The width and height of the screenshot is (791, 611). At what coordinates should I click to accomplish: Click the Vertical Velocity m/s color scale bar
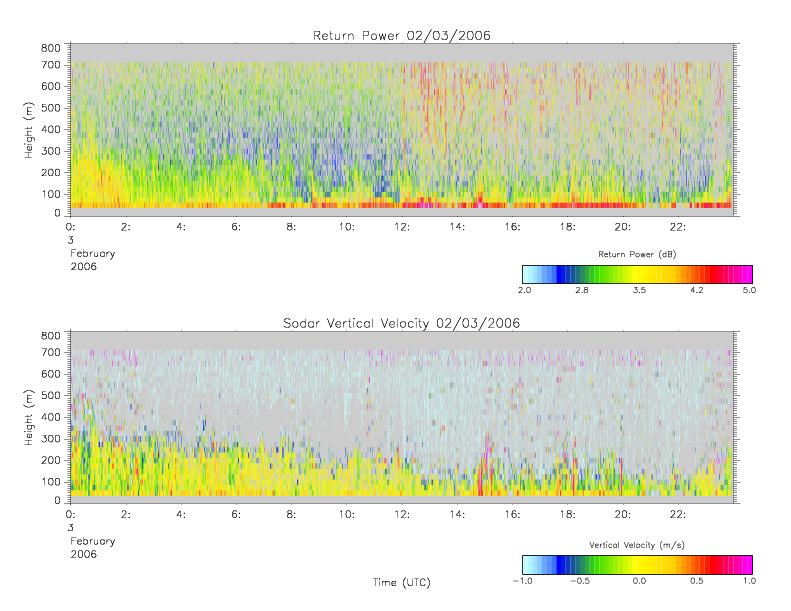[637, 565]
